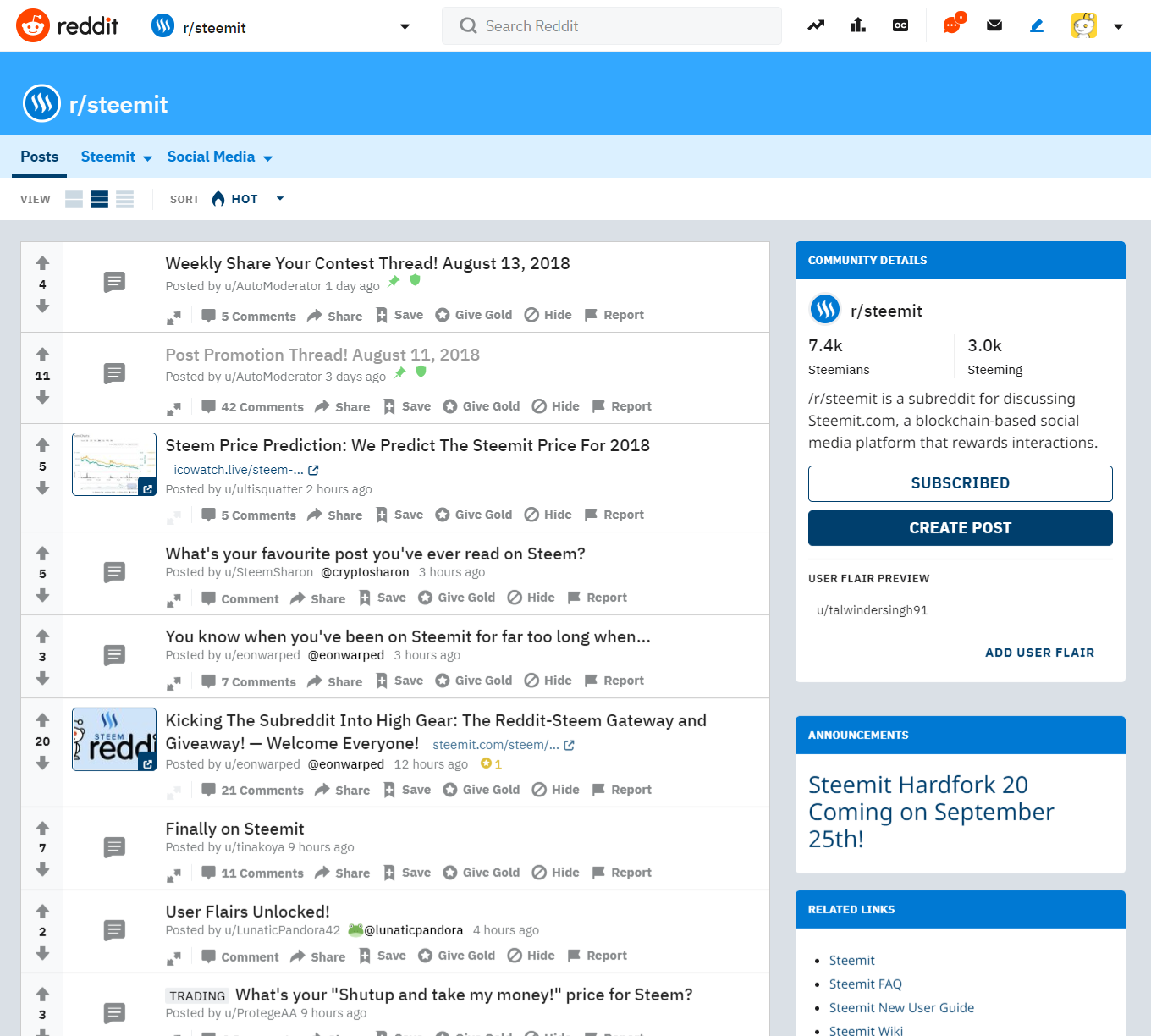Open the Social Media menu dropdown

click(220, 157)
